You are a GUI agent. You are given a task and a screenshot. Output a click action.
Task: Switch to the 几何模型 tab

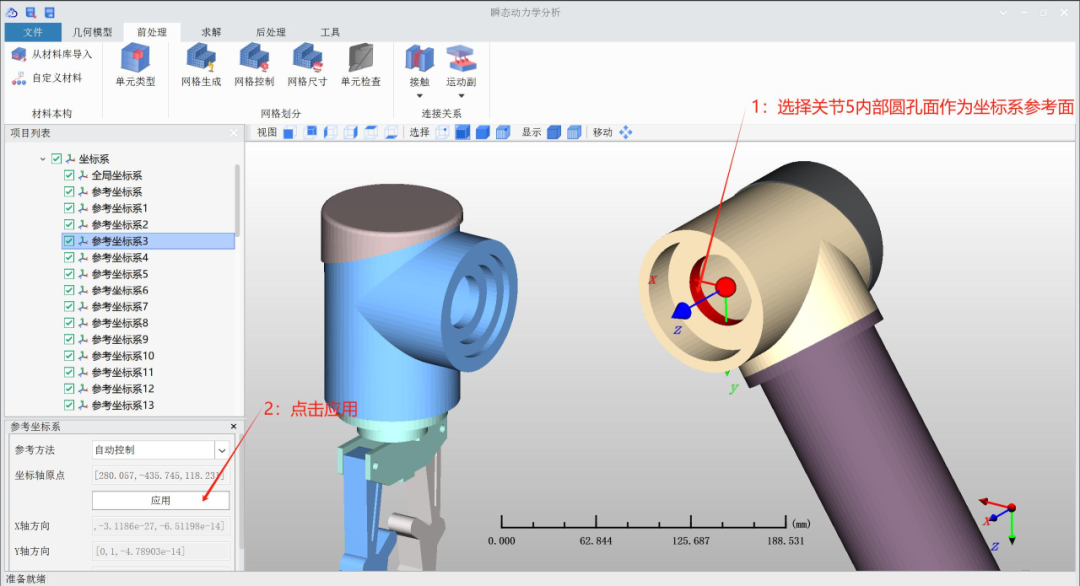pos(92,32)
